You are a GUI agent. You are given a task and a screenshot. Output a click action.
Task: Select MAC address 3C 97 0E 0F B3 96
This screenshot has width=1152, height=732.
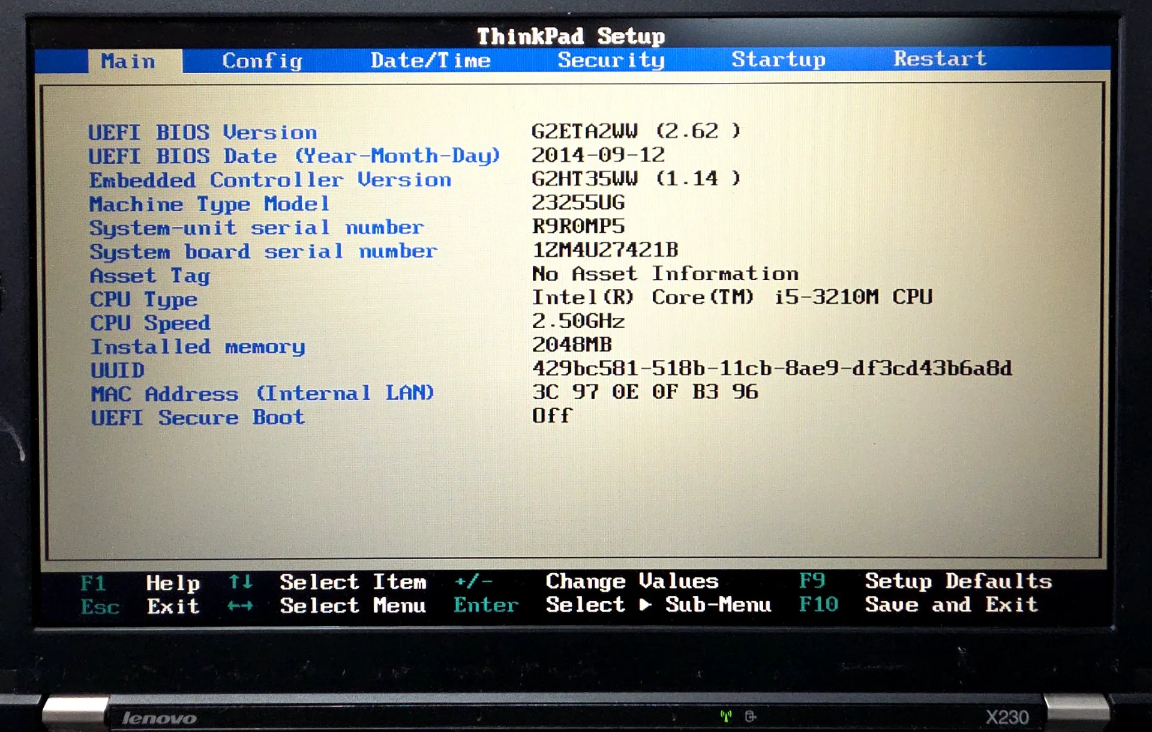(x=645, y=392)
